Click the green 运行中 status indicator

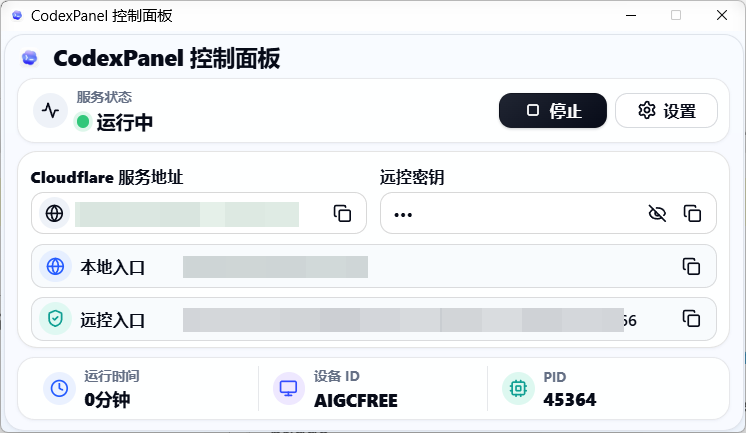[83, 122]
